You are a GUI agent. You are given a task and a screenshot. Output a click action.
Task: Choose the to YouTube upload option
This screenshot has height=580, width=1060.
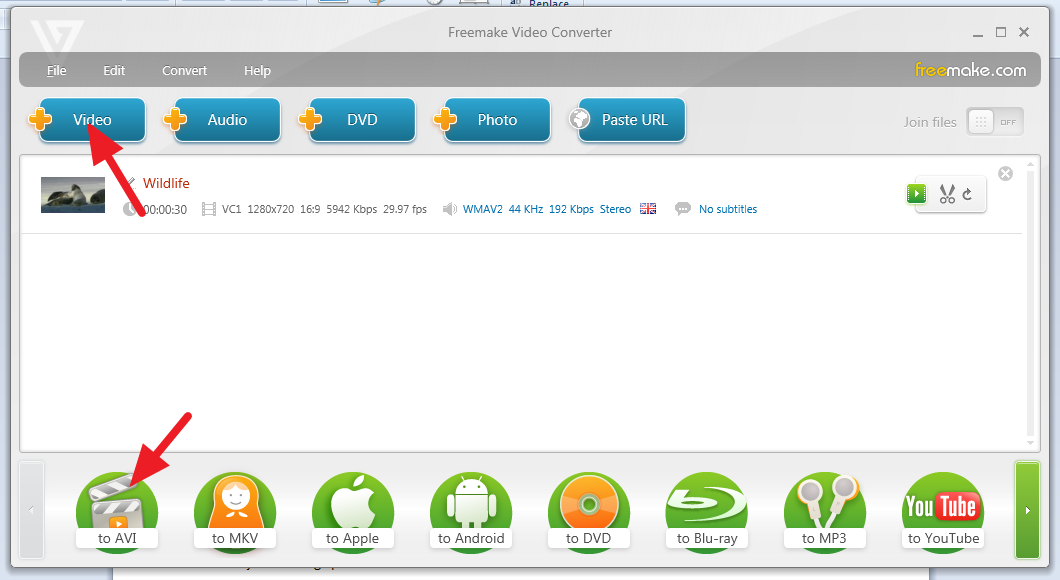pos(943,512)
